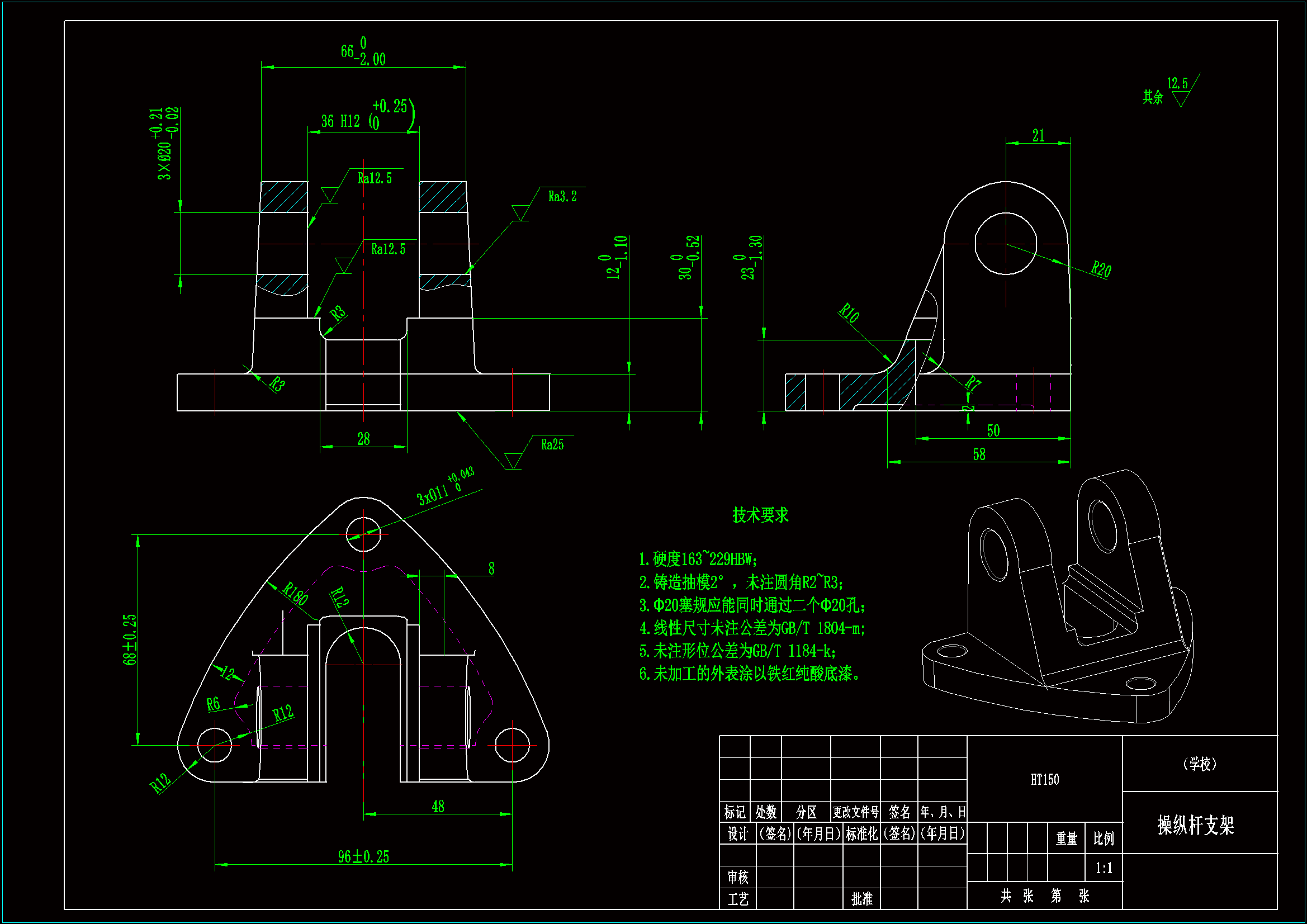This screenshot has height=924, width=1307.
Task: Click the 36 H12 dimension label
Action: pos(340,121)
